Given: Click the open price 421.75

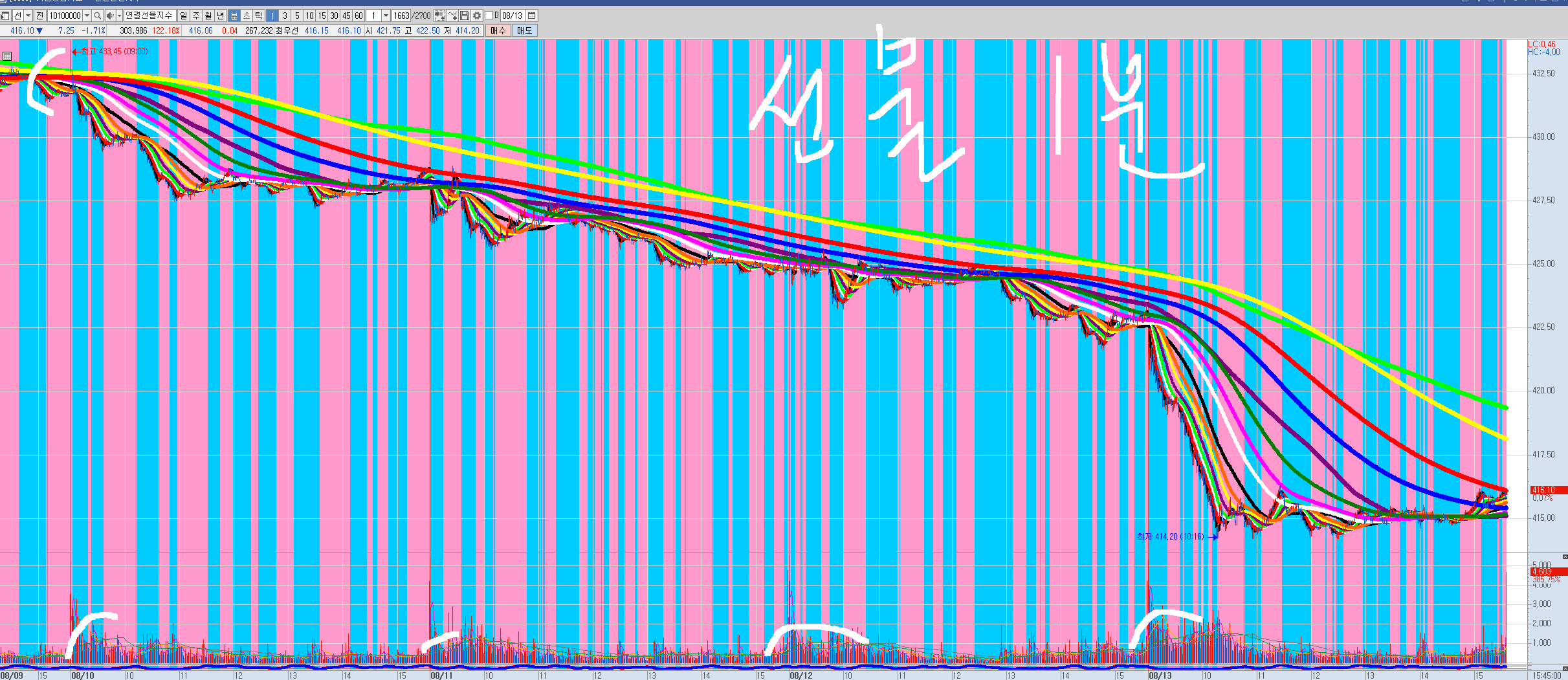Looking at the screenshot, I should point(388,30).
